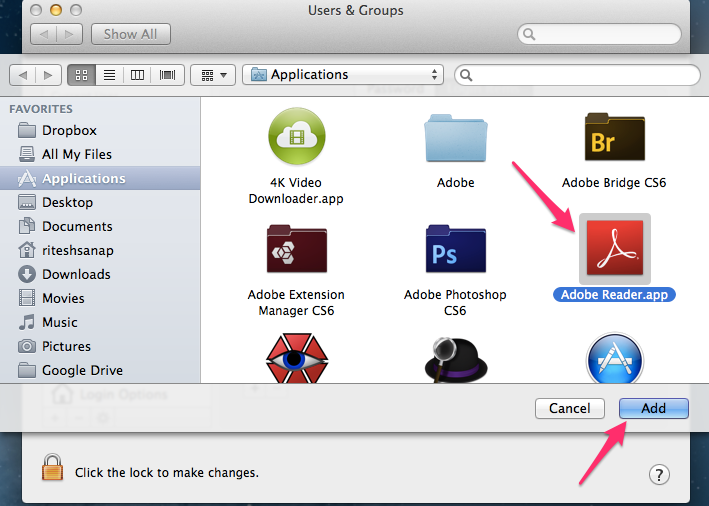This screenshot has height=506, width=709.
Task: Select All My Files in sidebar
Action: click(100, 155)
